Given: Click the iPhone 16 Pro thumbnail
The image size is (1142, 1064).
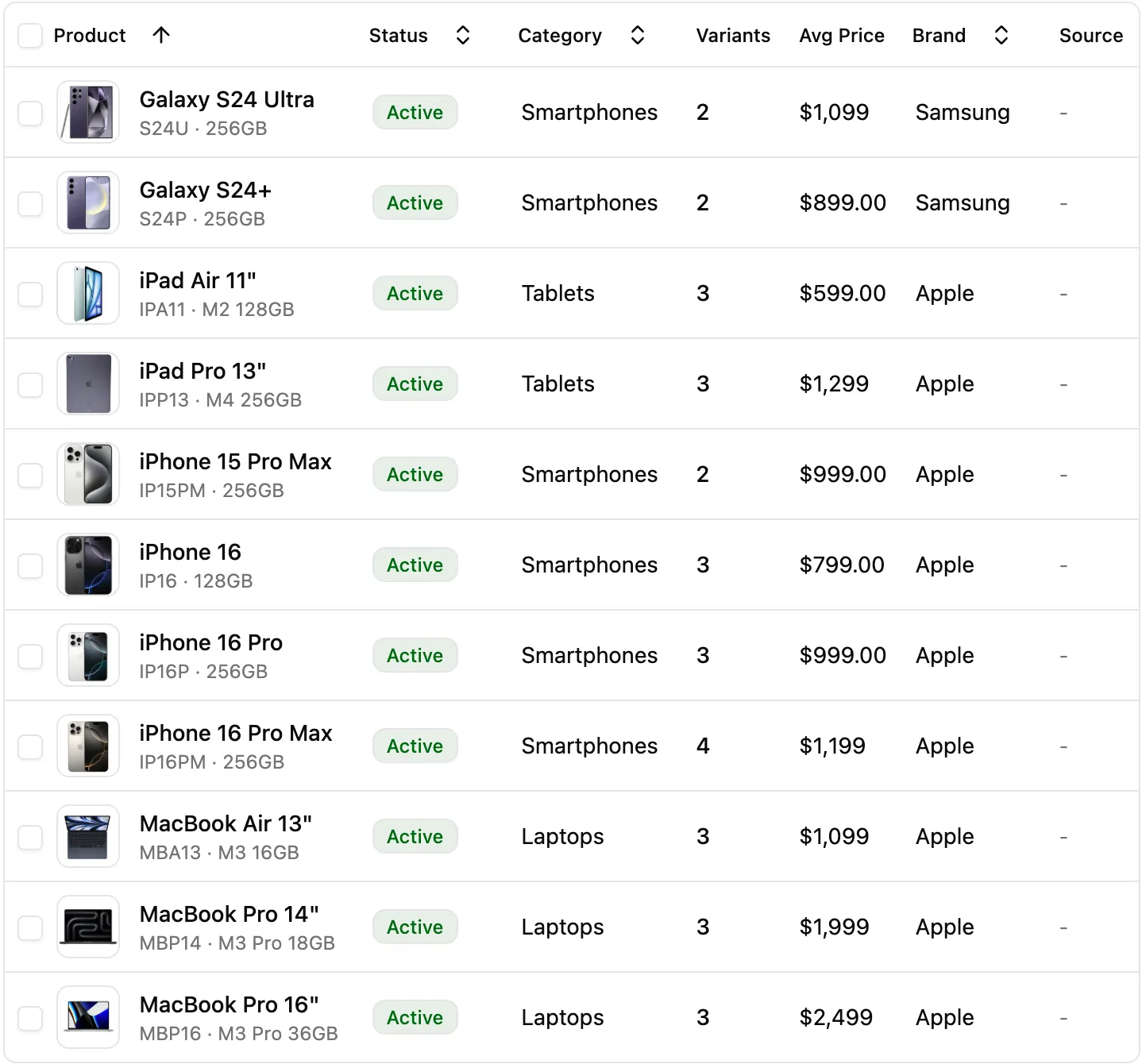Looking at the screenshot, I should click(87, 655).
